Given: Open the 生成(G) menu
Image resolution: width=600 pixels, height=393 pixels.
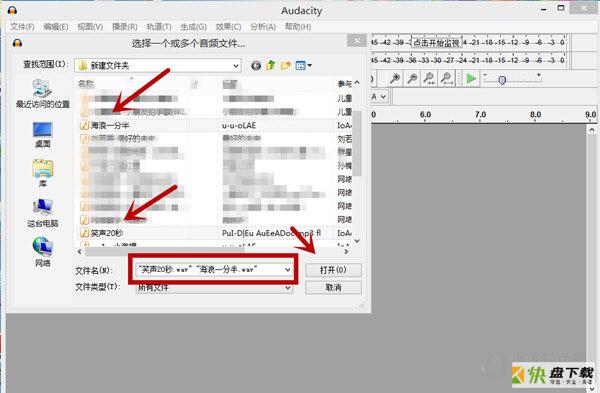Looking at the screenshot, I should click(193, 27).
